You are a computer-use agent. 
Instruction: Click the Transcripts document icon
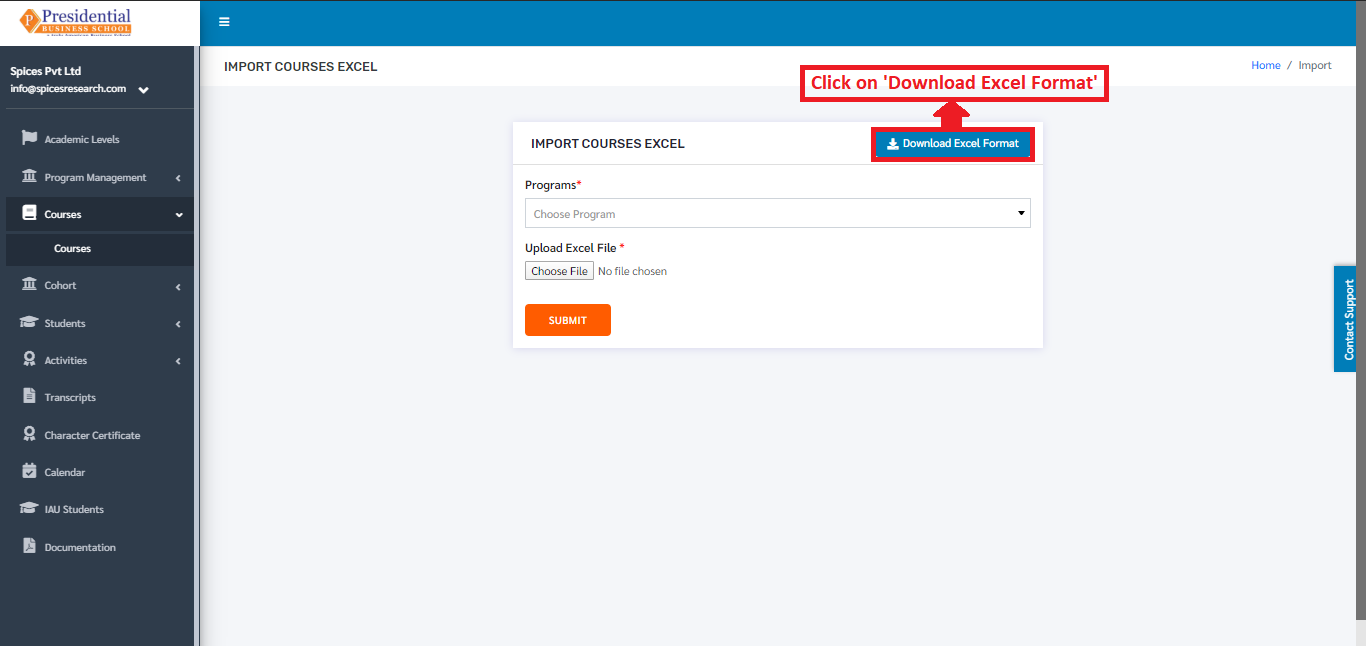click(29, 397)
